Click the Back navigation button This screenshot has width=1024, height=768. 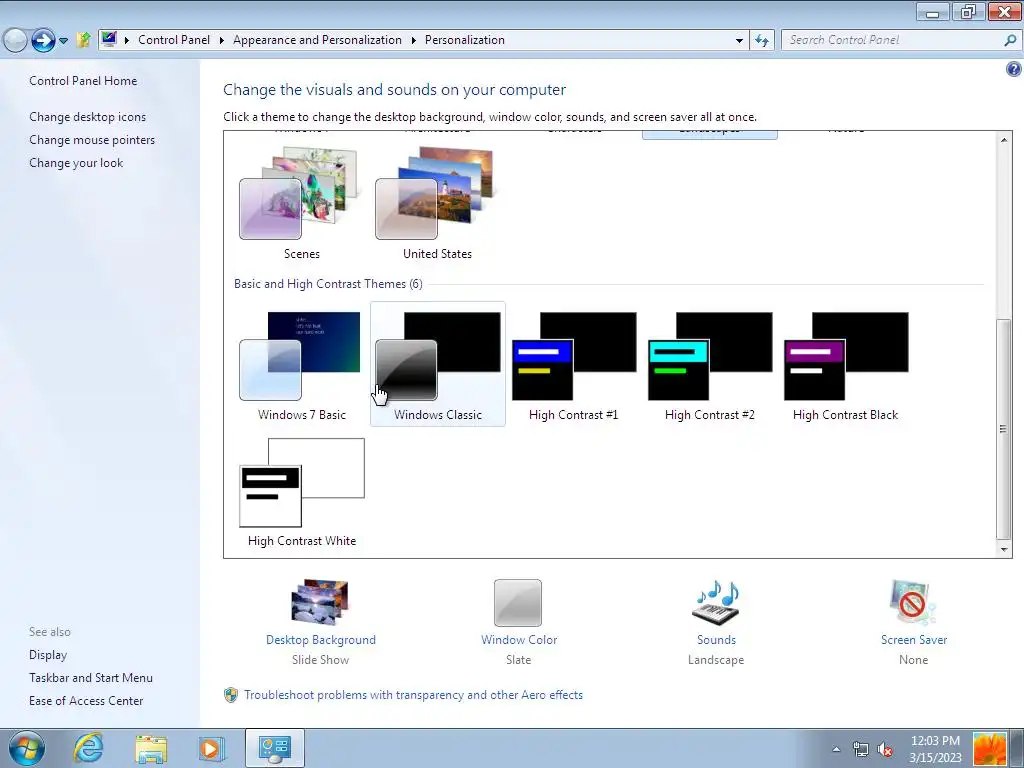(15, 40)
